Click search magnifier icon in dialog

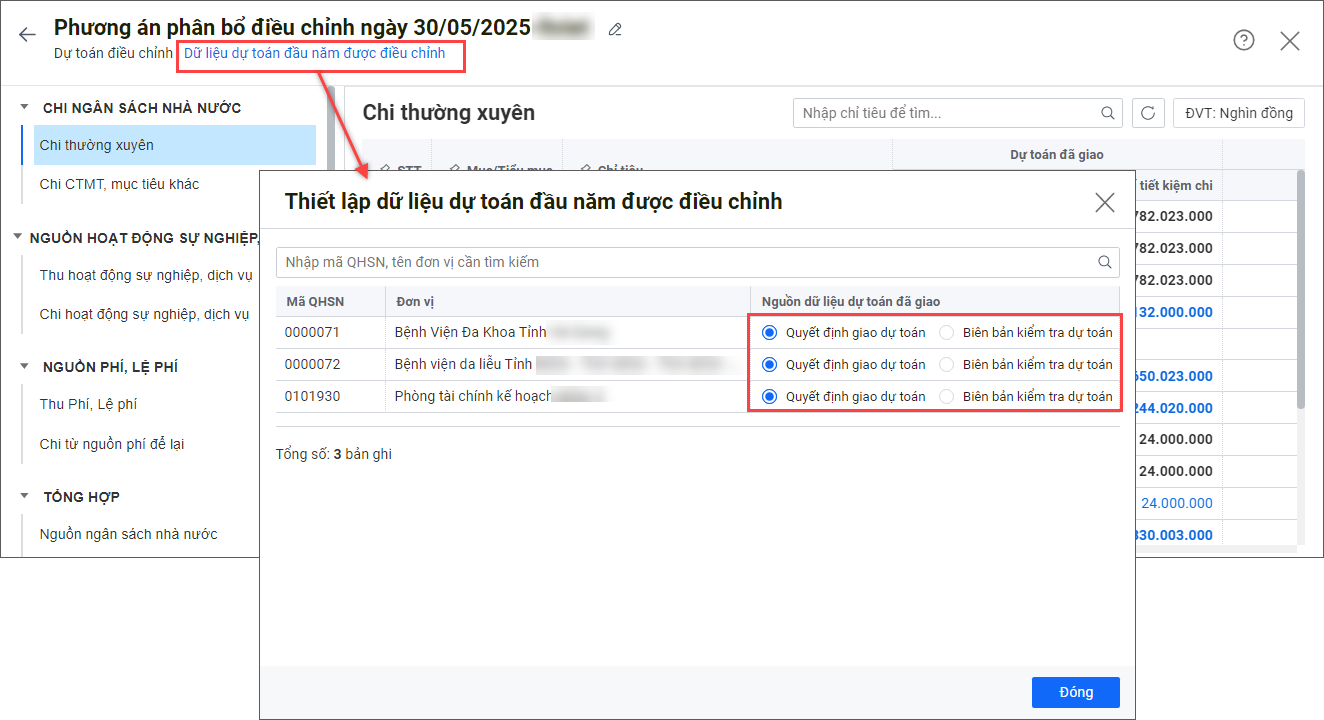(1105, 262)
